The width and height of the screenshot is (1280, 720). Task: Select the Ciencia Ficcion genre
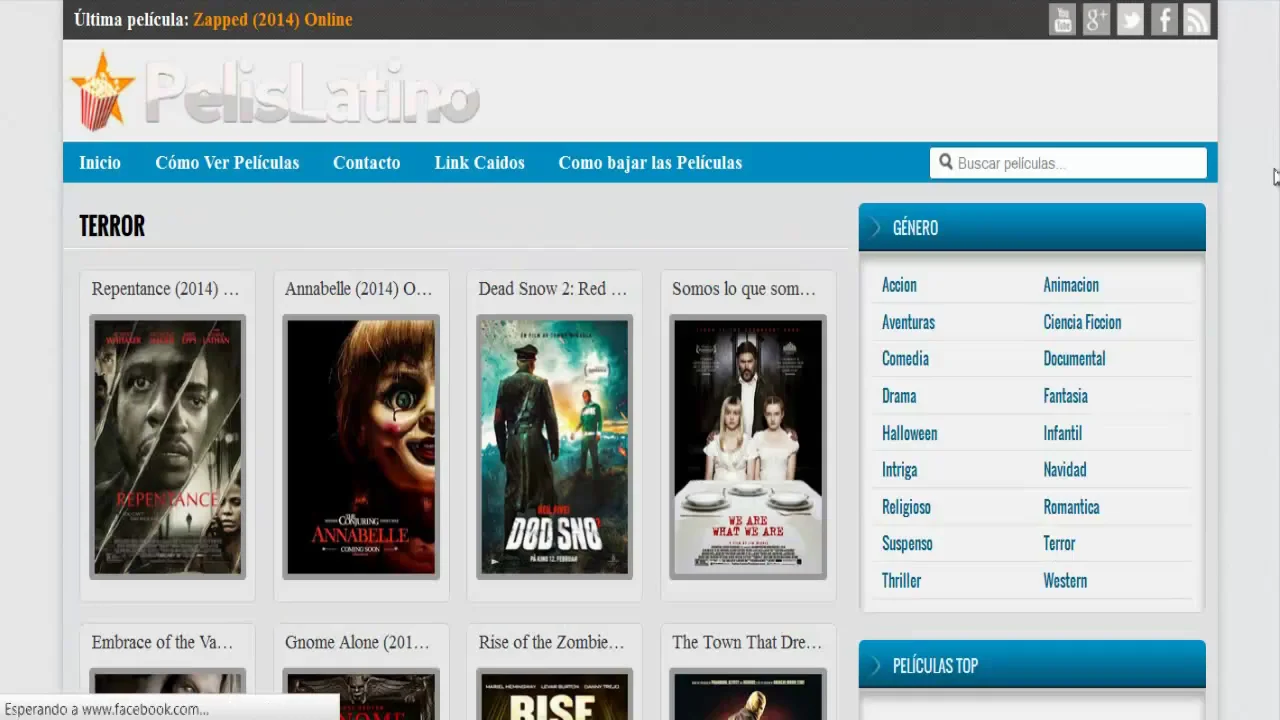(1082, 322)
